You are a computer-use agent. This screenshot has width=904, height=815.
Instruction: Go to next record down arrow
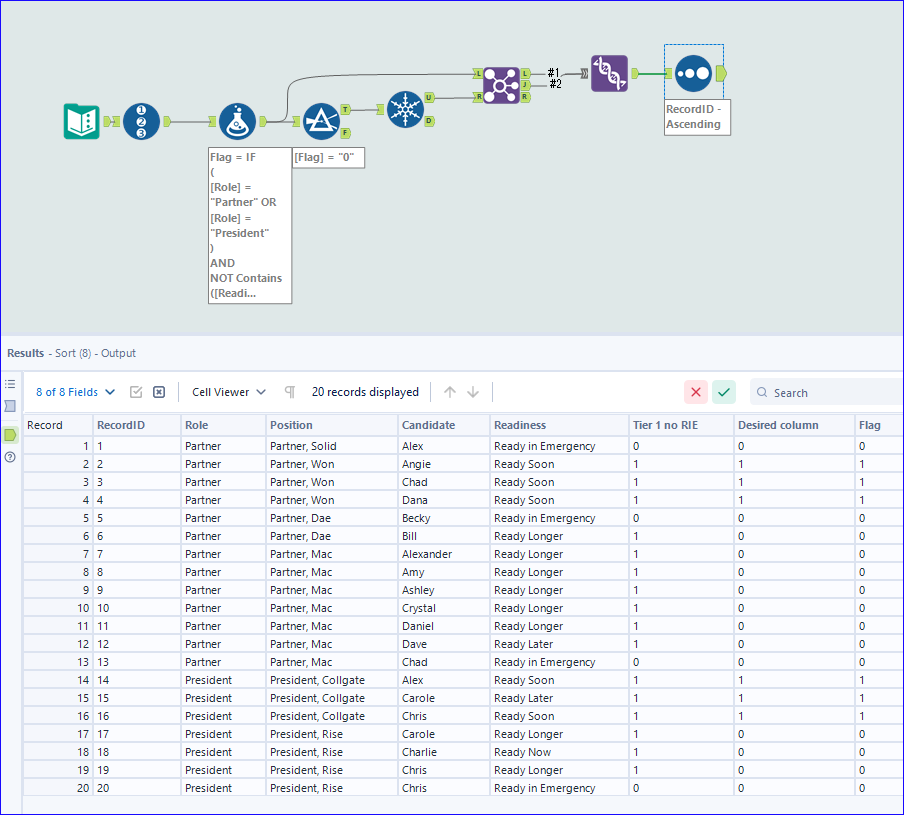point(473,392)
